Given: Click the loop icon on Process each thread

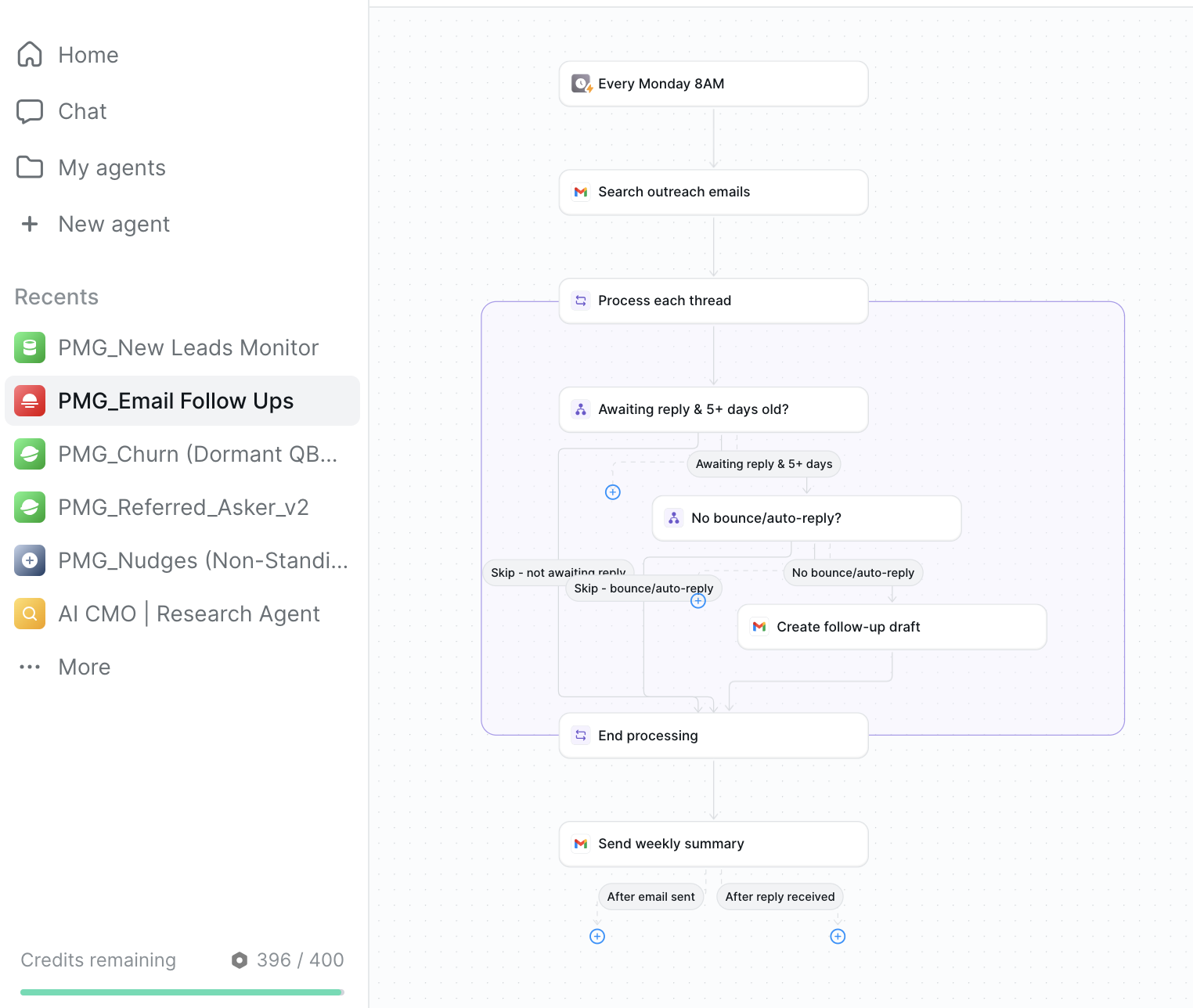Looking at the screenshot, I should pos(581,301).
